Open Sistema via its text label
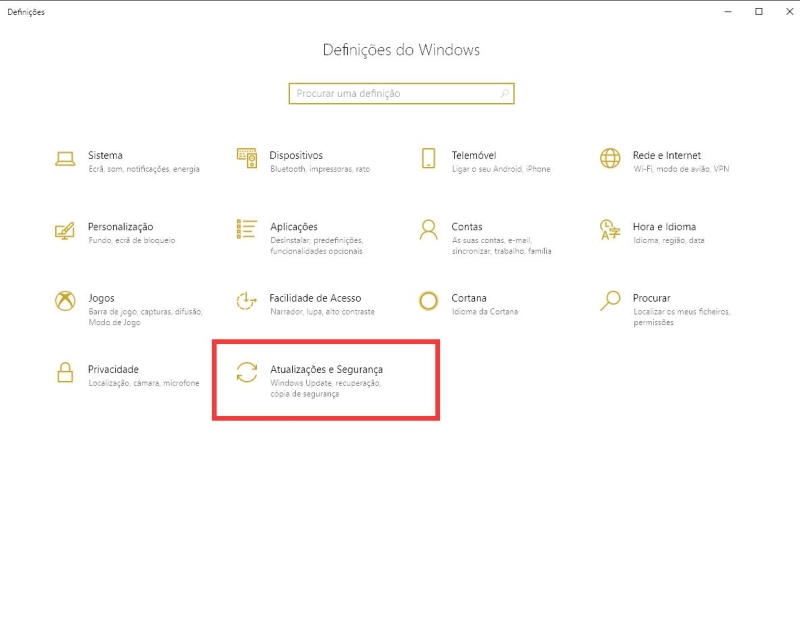Image resolution: width=800 pixels, height=622 pixels. pyautogui.click(x=104, y=155)
